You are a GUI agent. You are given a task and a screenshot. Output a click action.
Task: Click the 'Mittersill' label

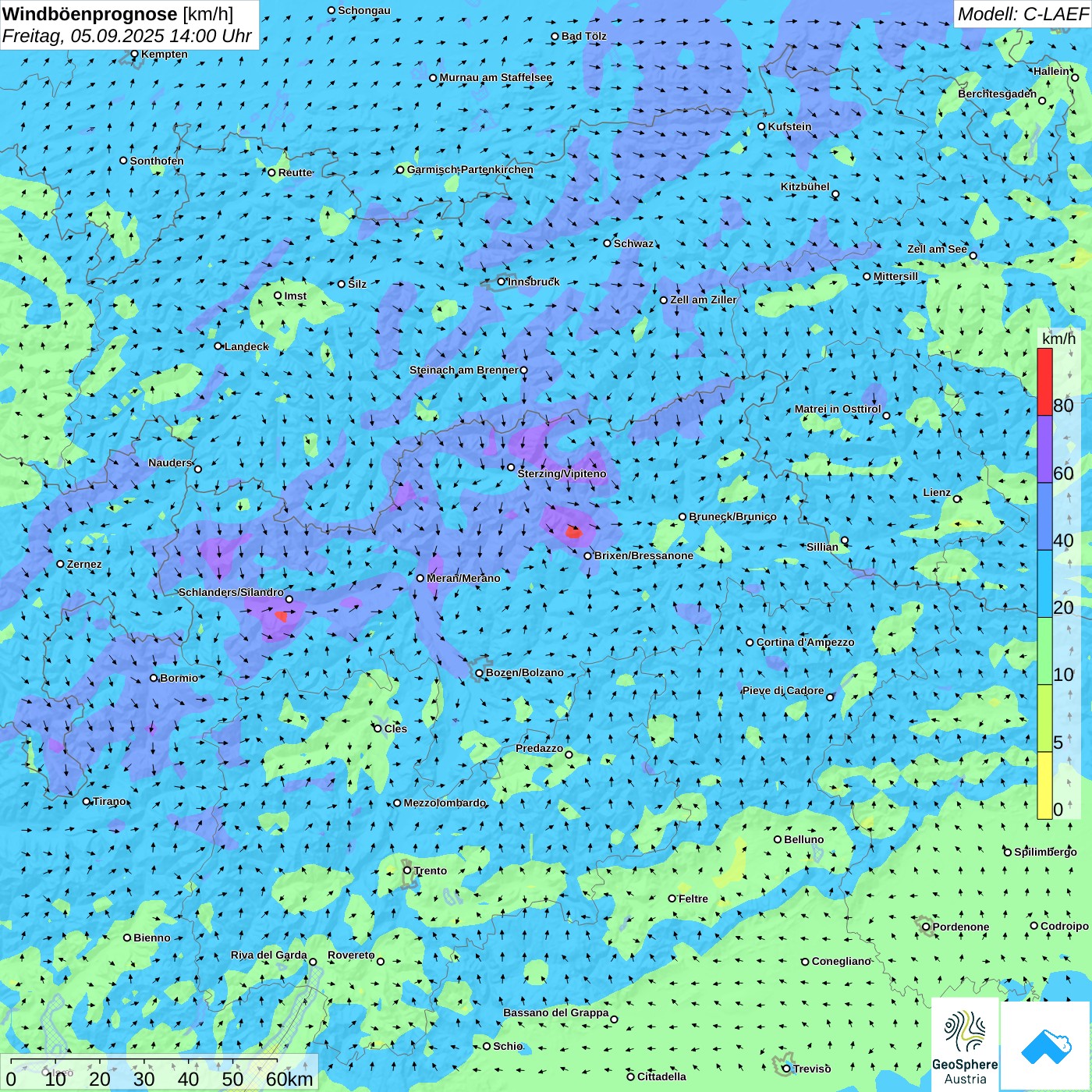[895, 276]
